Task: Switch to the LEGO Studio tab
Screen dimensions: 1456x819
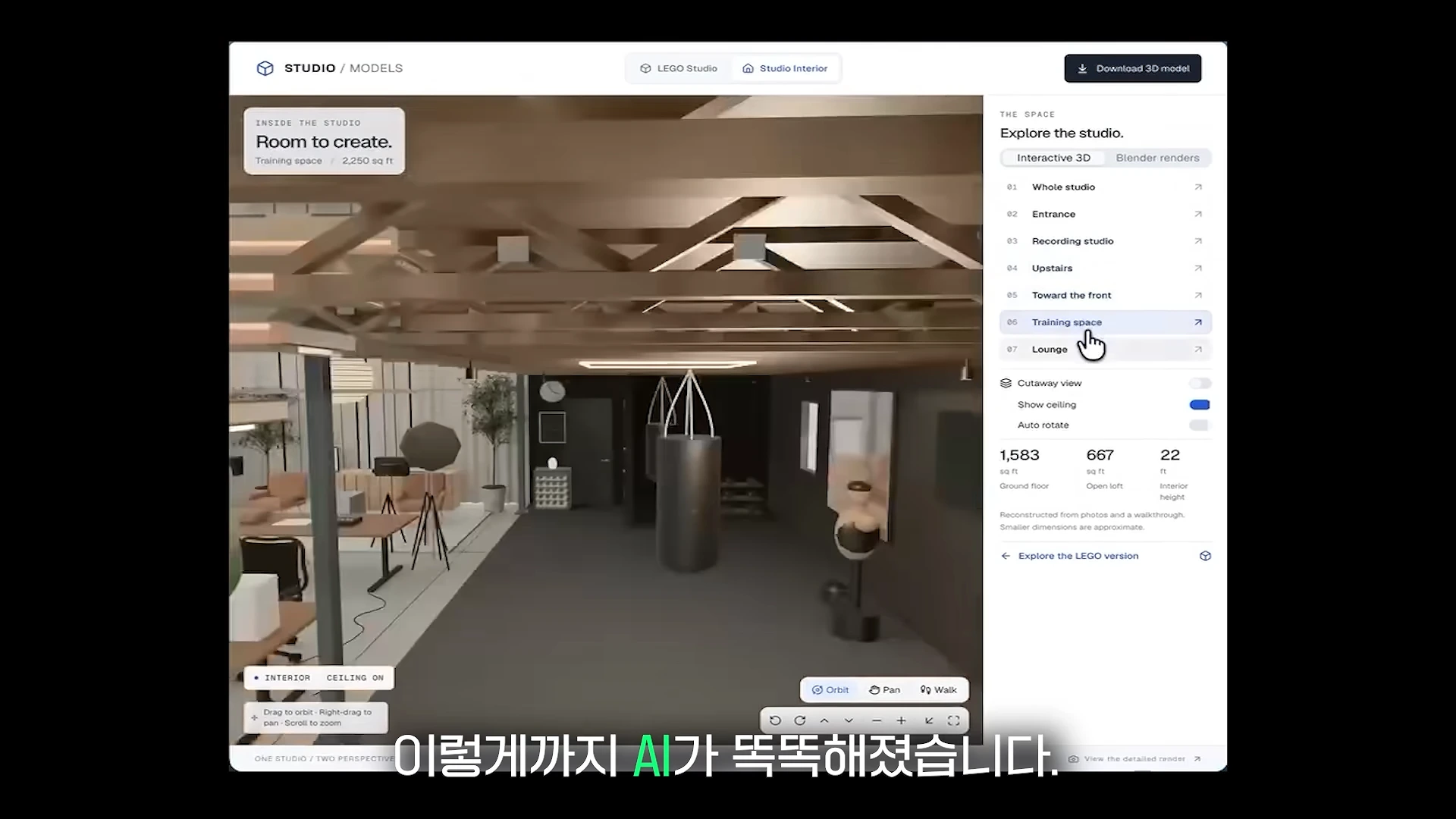Action: point(679,68)
